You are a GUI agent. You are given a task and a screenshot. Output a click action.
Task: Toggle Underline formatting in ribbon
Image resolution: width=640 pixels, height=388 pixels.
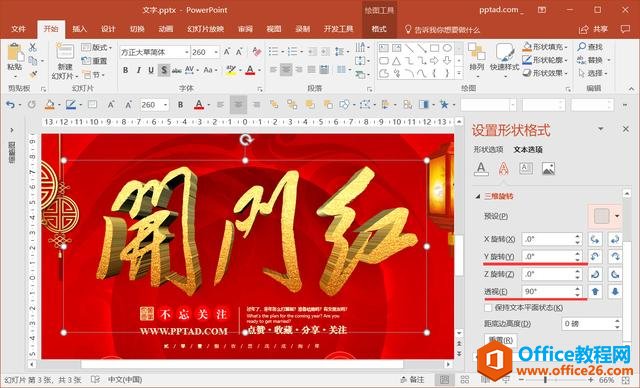[151, 70]
